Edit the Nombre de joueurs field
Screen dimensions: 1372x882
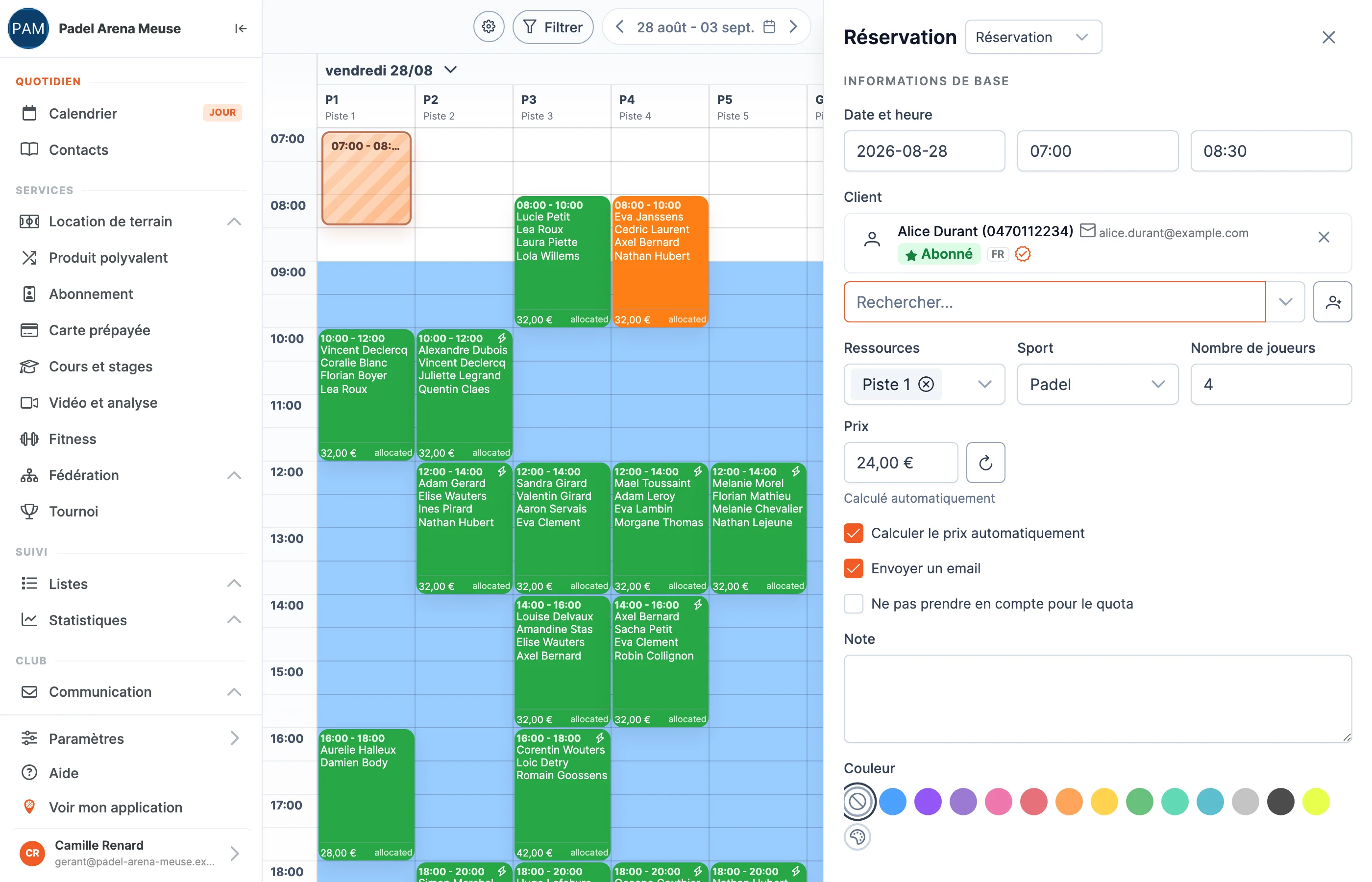(1271, 384)
